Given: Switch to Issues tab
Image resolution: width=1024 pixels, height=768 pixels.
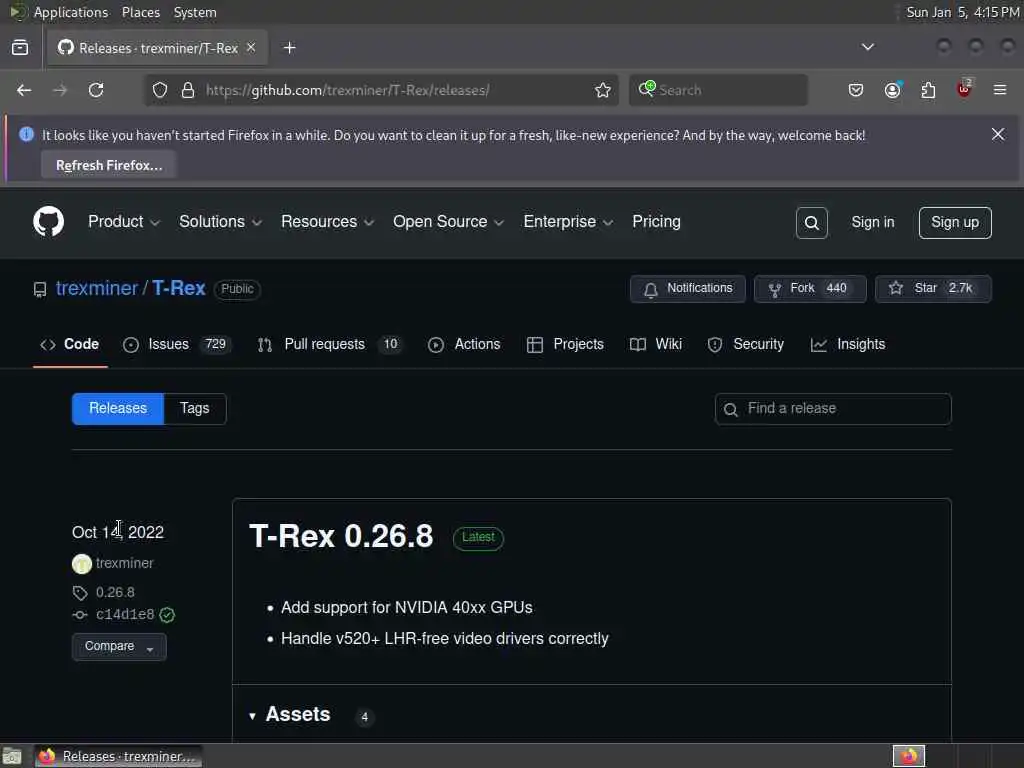Looking at the screenshot, I should 176,344.
